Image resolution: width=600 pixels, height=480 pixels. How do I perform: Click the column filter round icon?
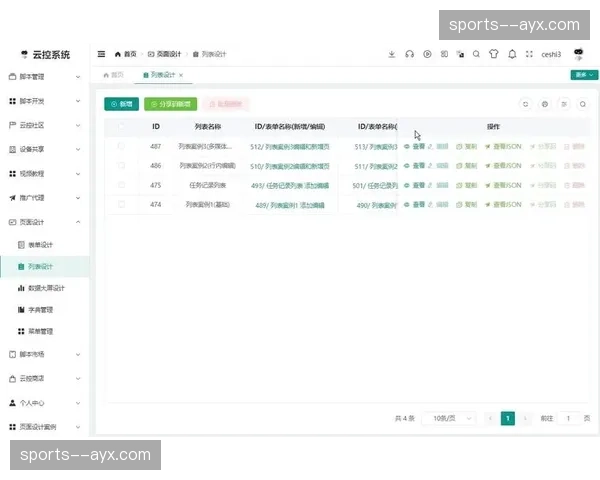click(x=564, y=104)
